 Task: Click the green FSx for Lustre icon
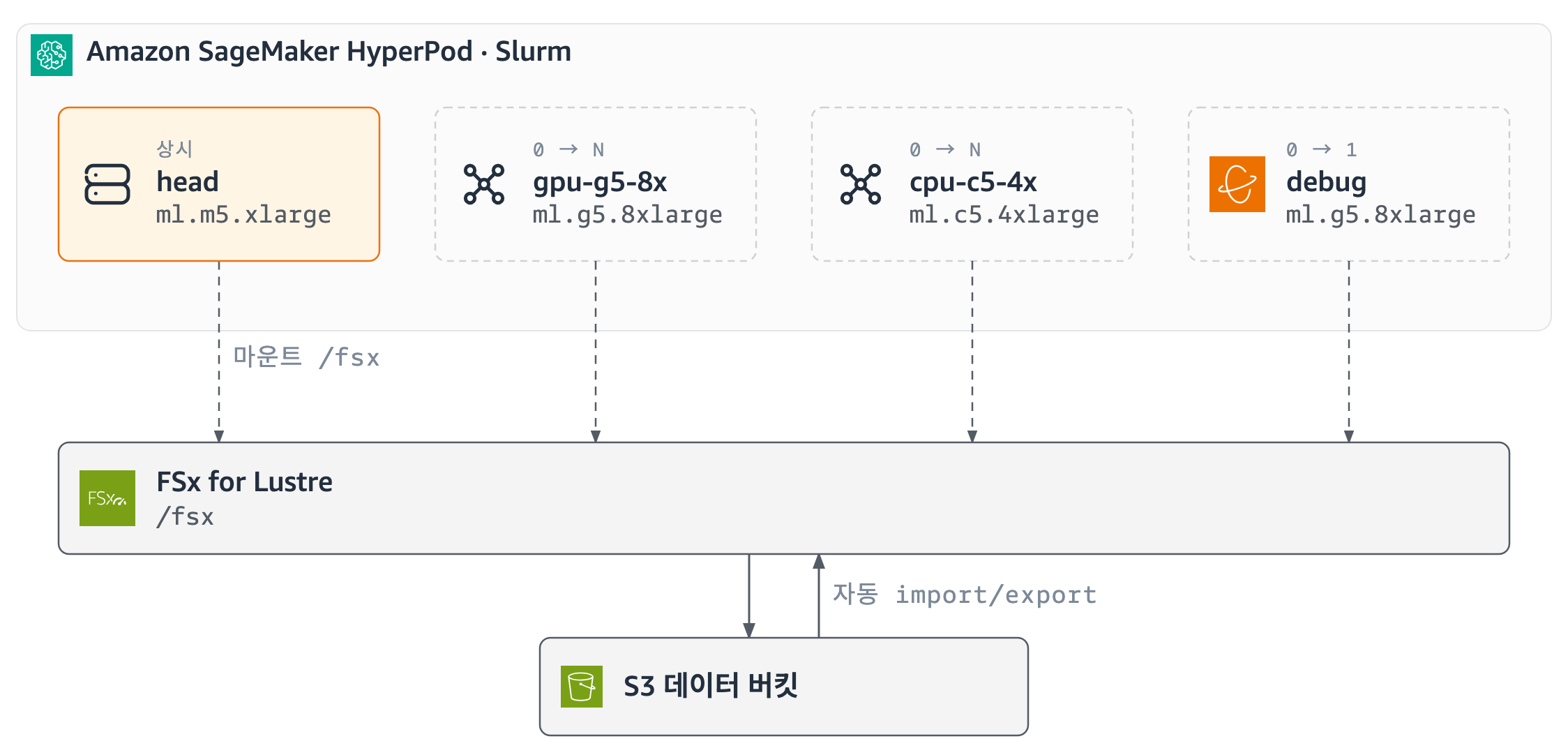107,498
